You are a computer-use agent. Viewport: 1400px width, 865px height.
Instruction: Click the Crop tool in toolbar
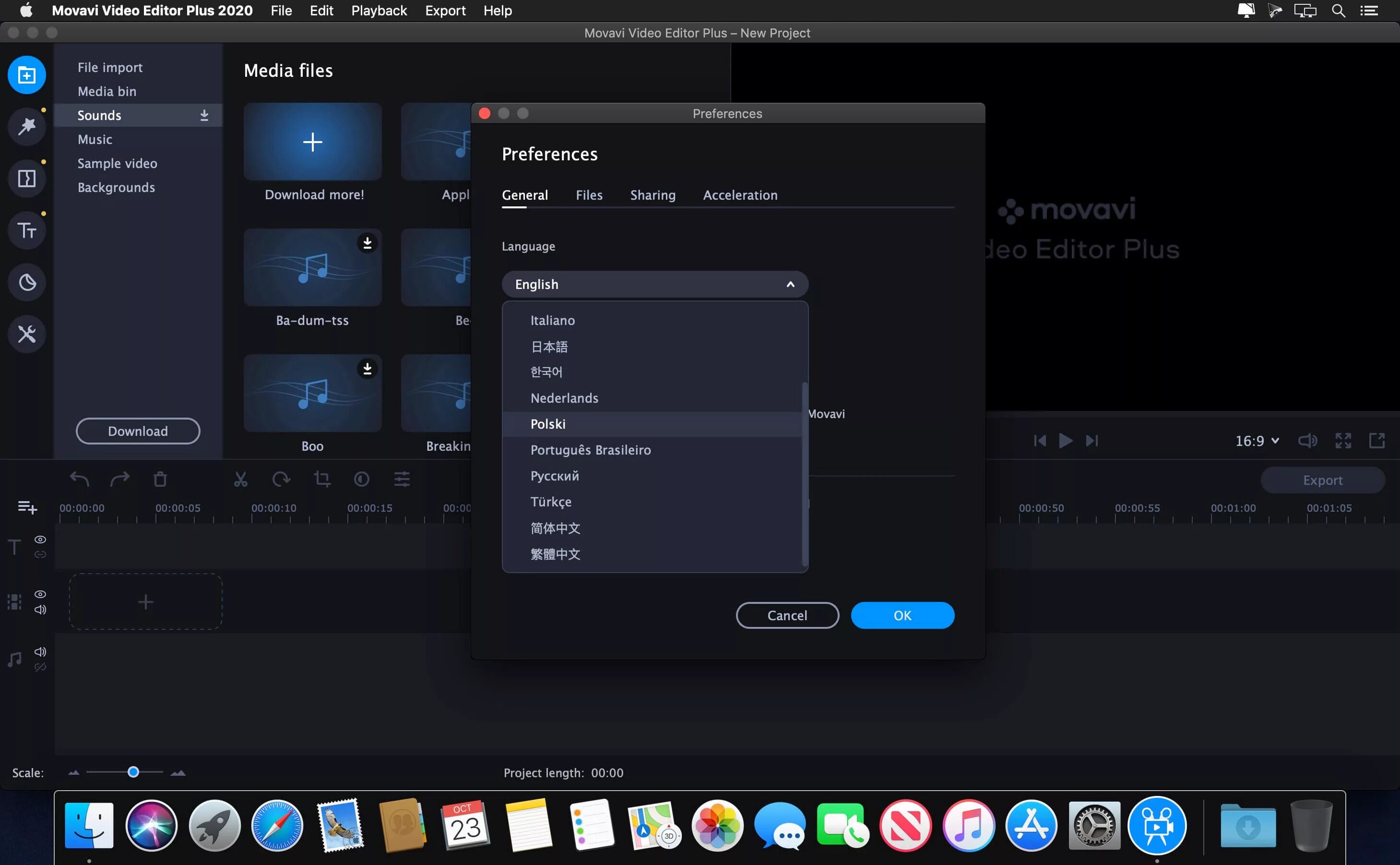coord(322,480)
